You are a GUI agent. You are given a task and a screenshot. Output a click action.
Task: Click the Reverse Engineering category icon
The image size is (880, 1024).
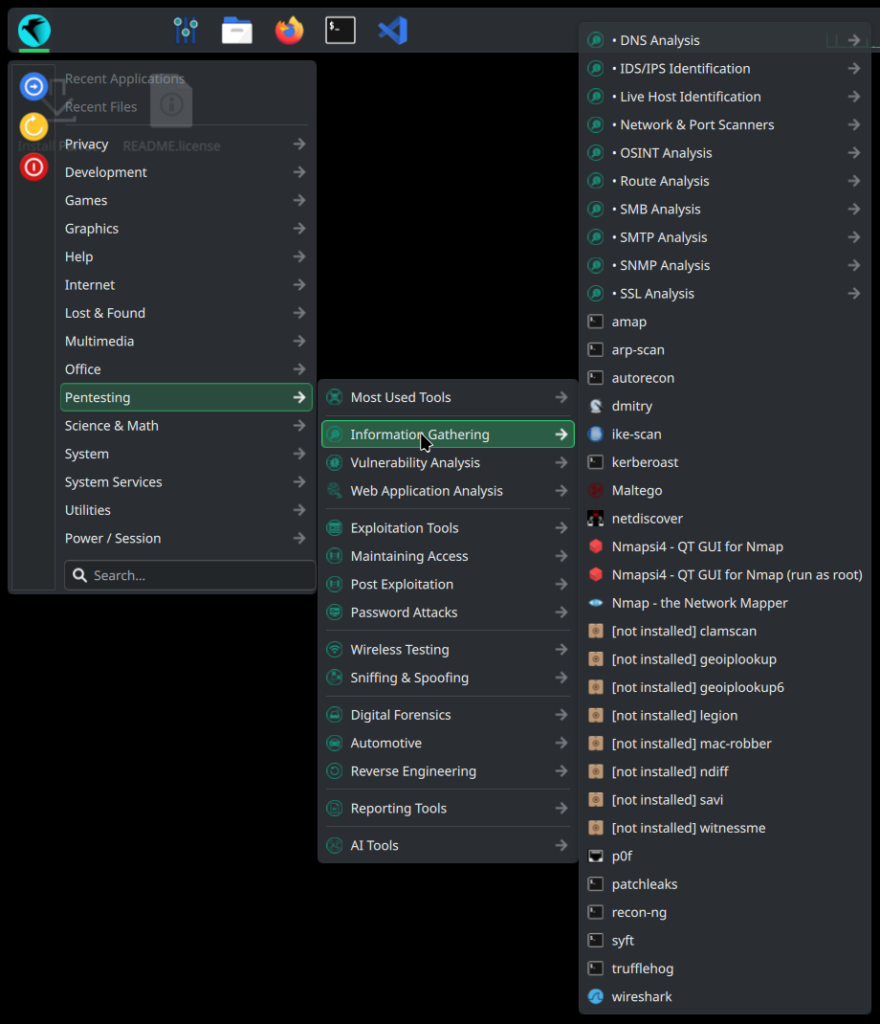pyautogui.click(x=334, y=771)
